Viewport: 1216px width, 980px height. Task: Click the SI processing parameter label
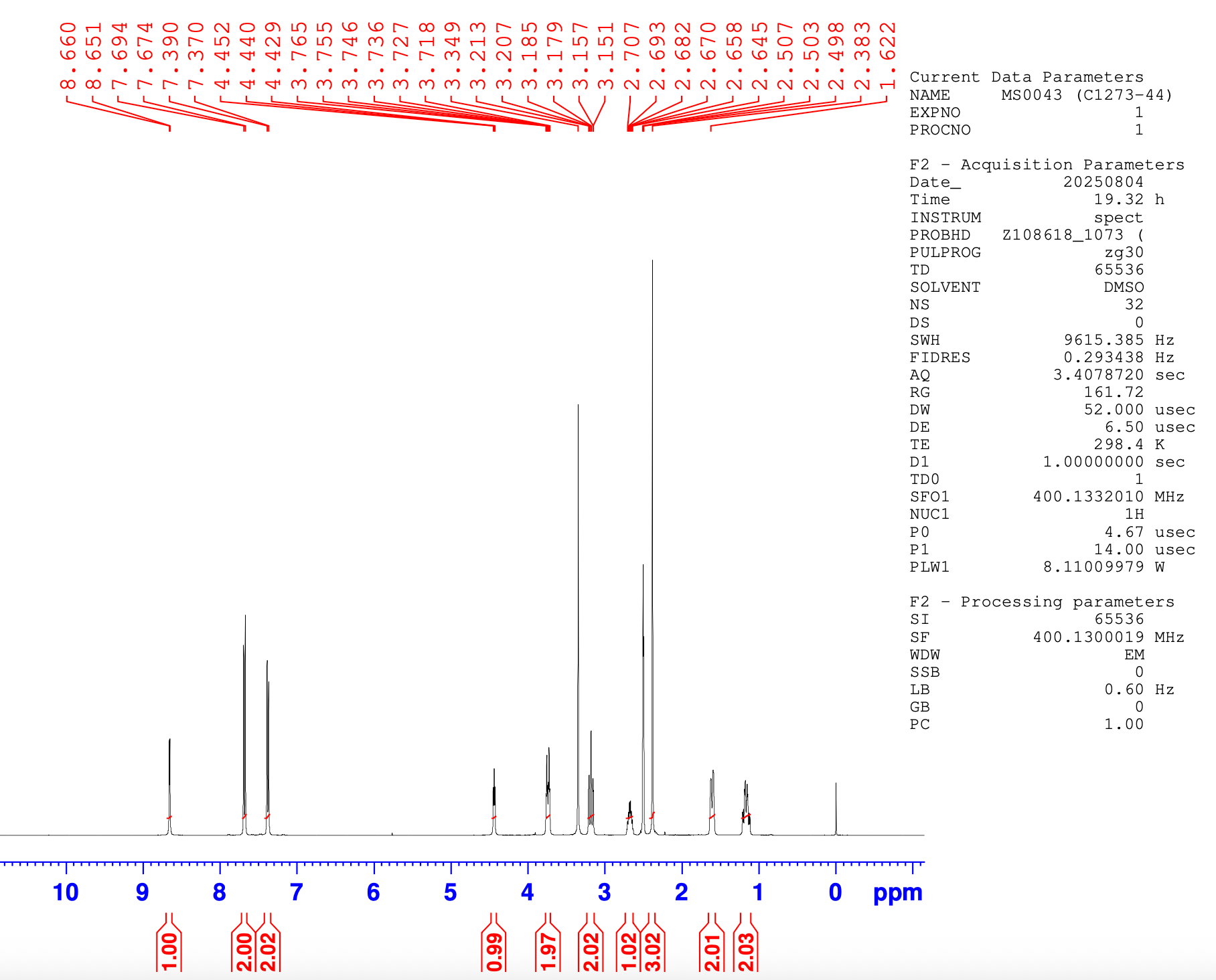919,619
